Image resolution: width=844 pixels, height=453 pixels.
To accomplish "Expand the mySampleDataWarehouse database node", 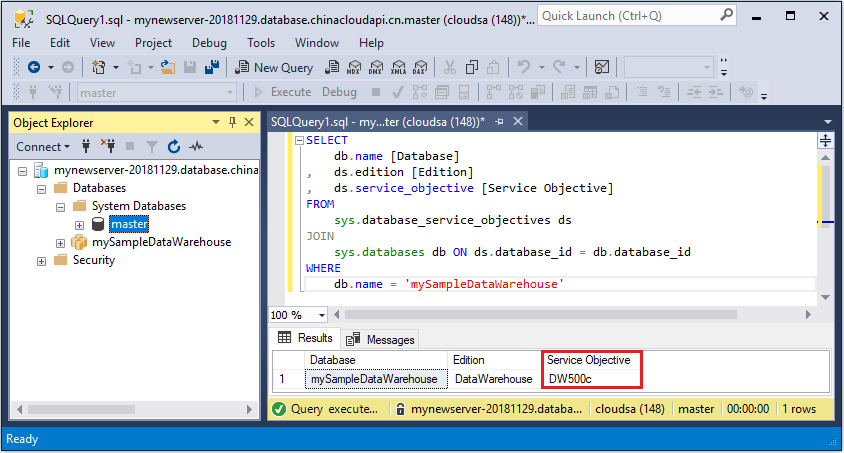I will pyautogui.click(x=61, y=242).
